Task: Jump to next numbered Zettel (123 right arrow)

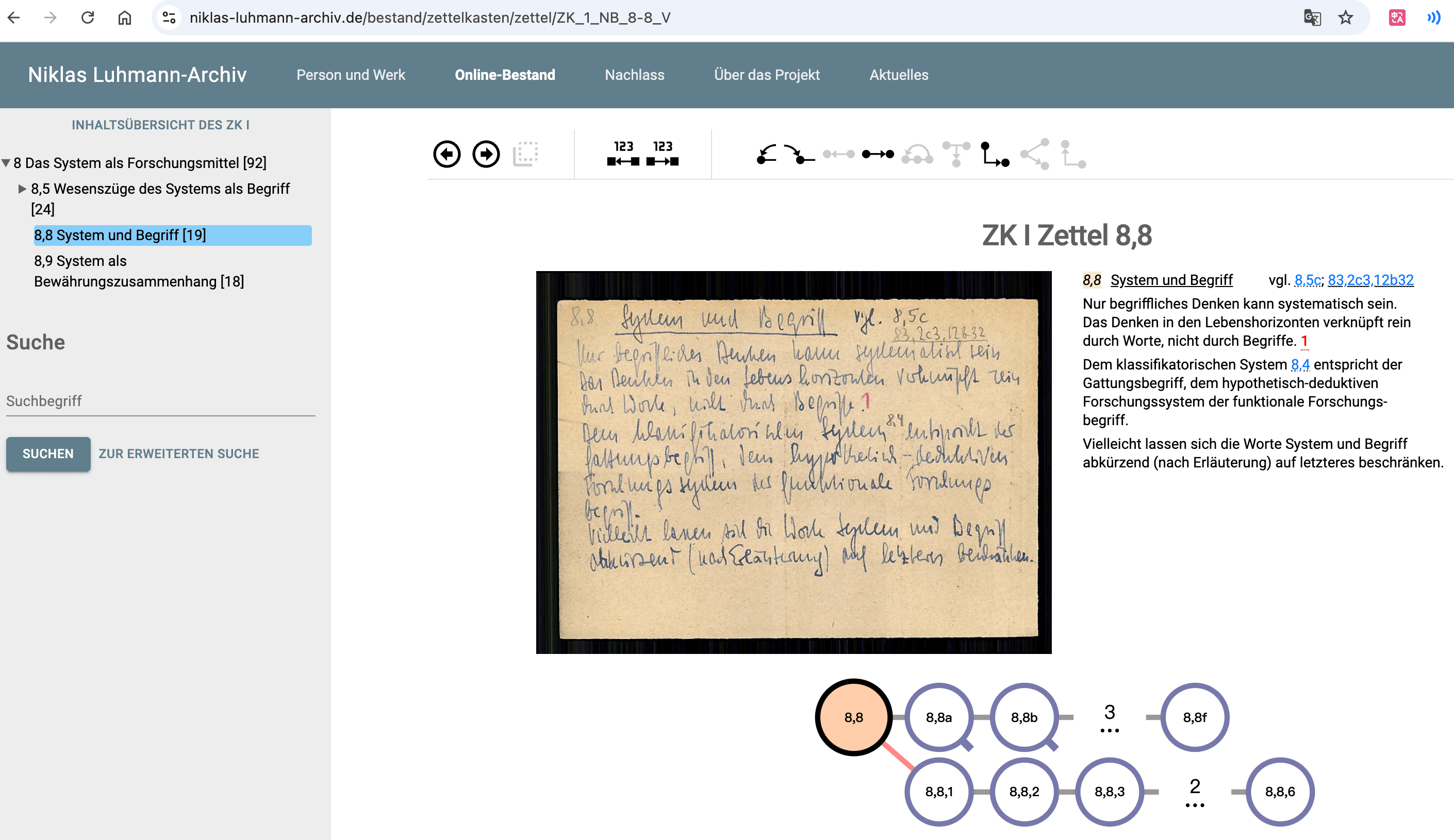Action: [x=663, y=154]
